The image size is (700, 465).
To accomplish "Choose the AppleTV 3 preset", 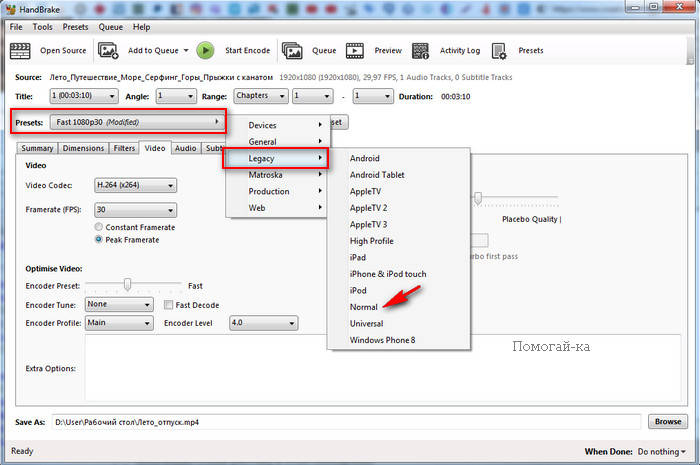I will (399, 224).
